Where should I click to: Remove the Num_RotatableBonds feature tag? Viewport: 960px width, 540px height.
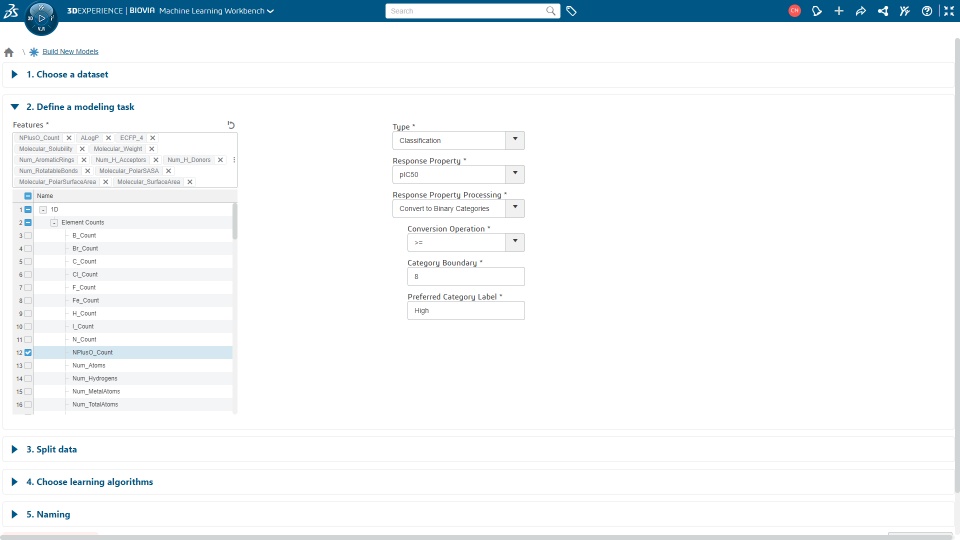point(88,171)
